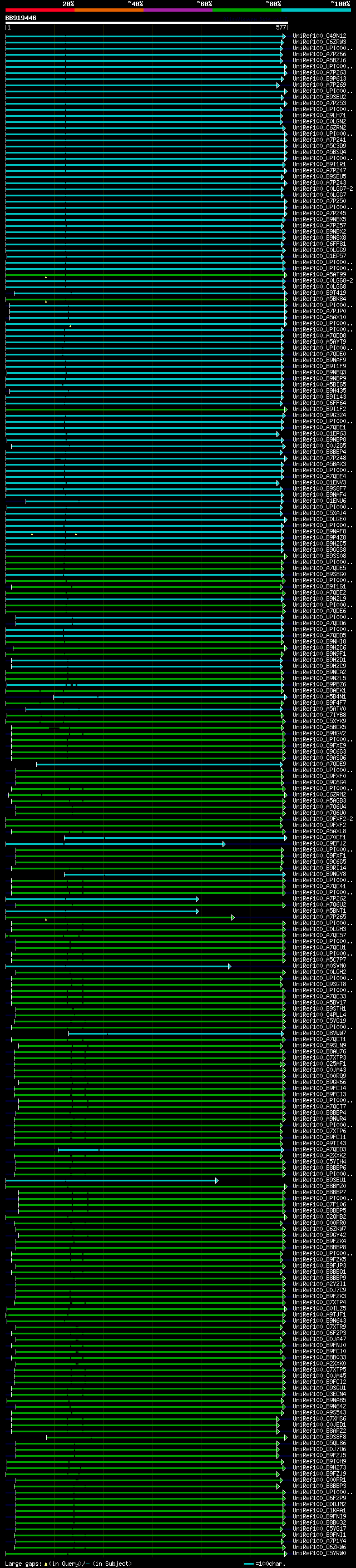Open hit UniRef100_C6FF81

click(x=319, y=244)
